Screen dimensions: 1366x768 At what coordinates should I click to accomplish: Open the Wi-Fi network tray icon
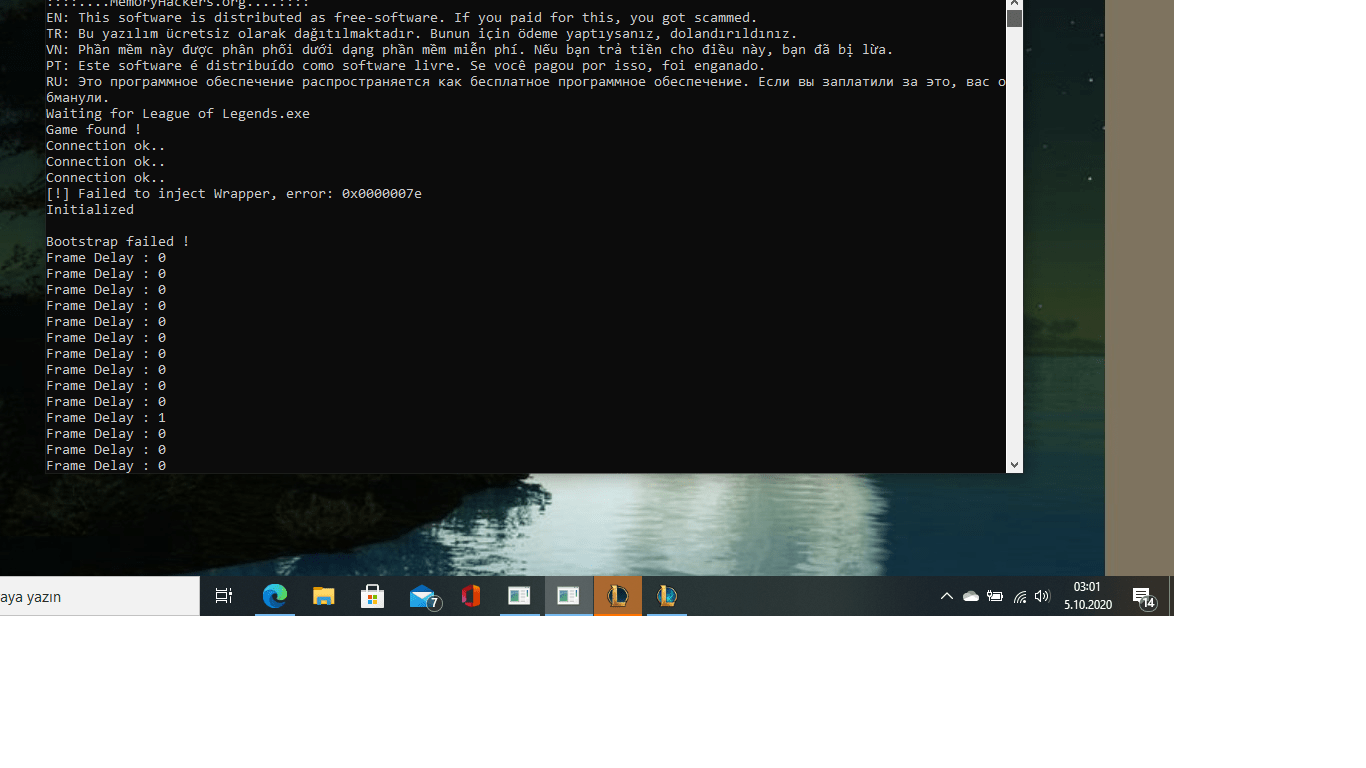[1020, 596]
